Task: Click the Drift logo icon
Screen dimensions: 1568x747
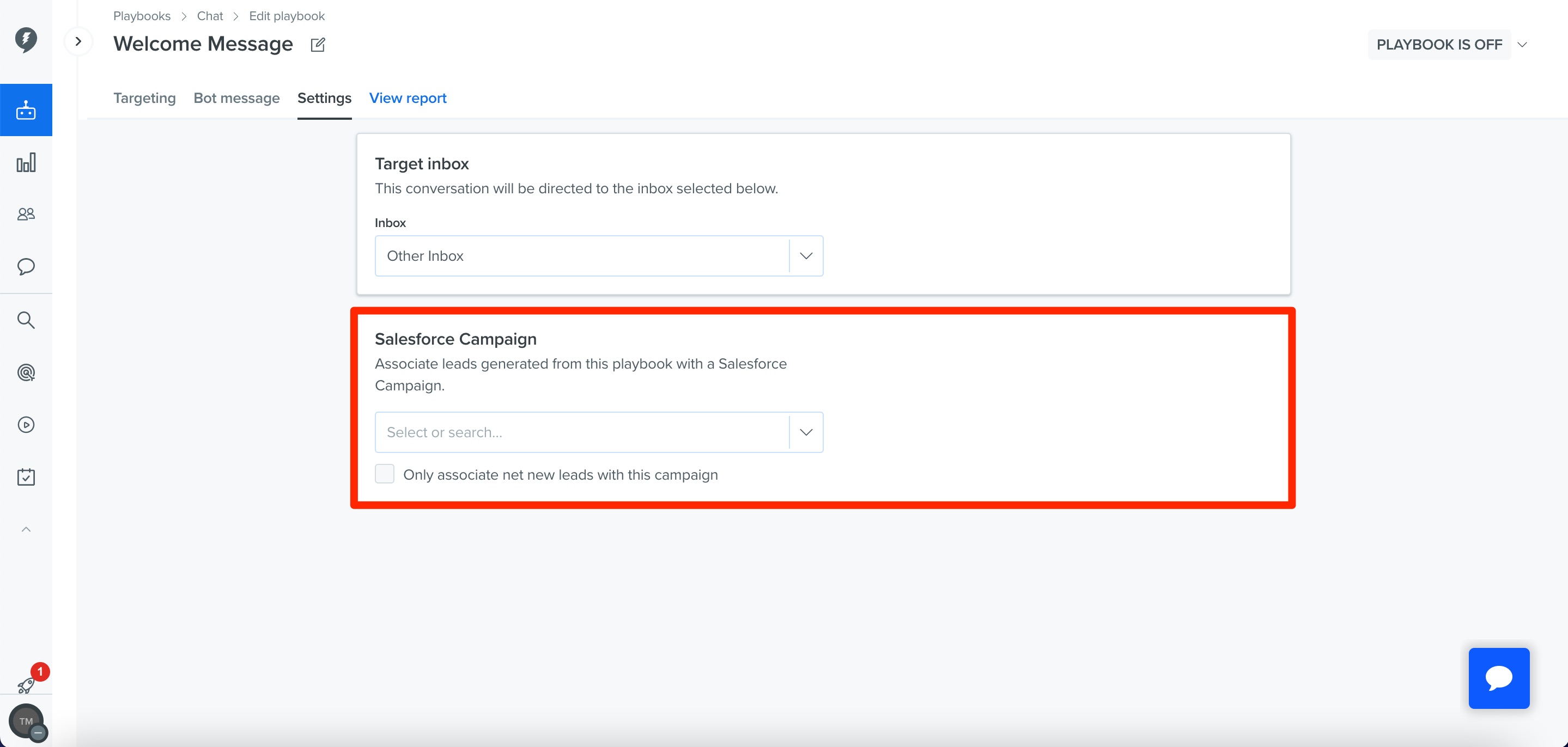Action: tap(26, 40)
